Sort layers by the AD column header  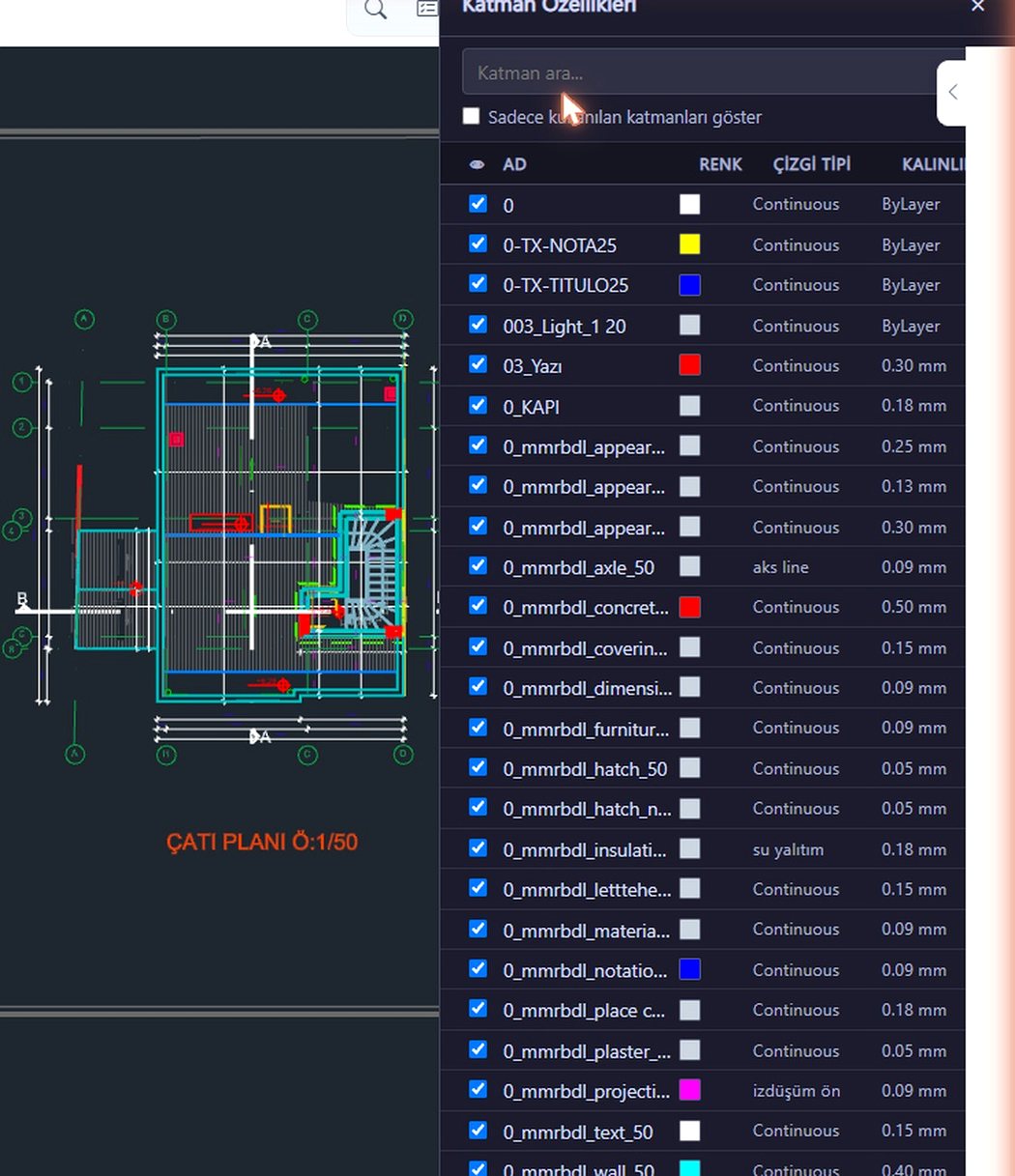coord(514,164)
